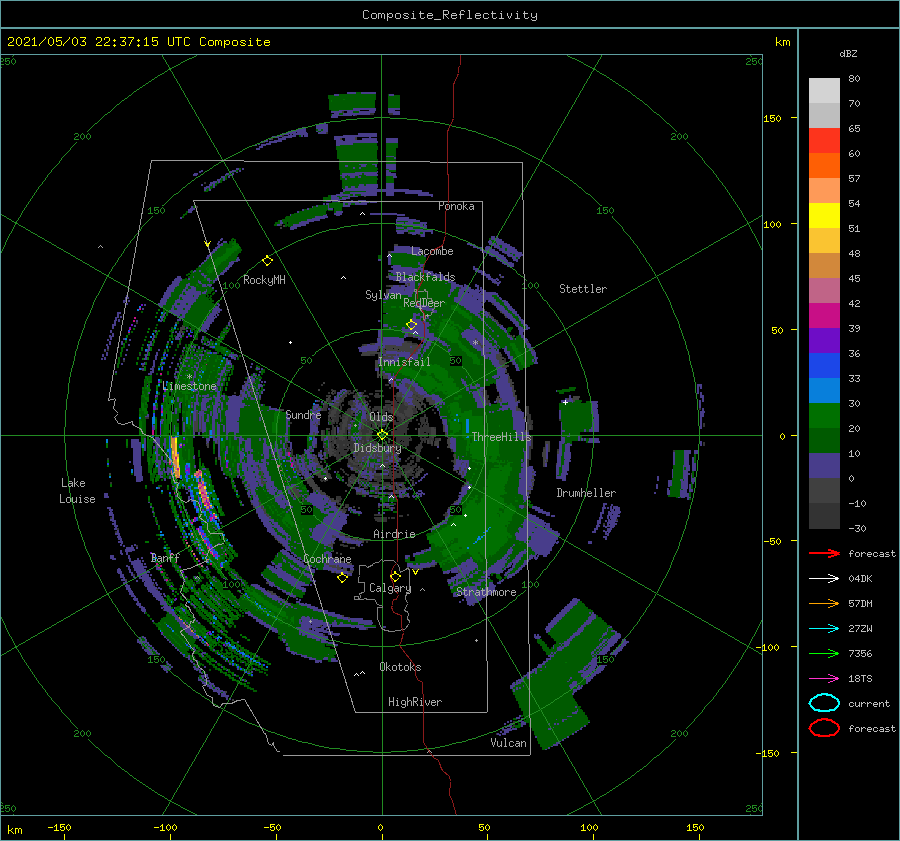Click the yellow radar-center diamond near Didsbury

click(382, 435)
